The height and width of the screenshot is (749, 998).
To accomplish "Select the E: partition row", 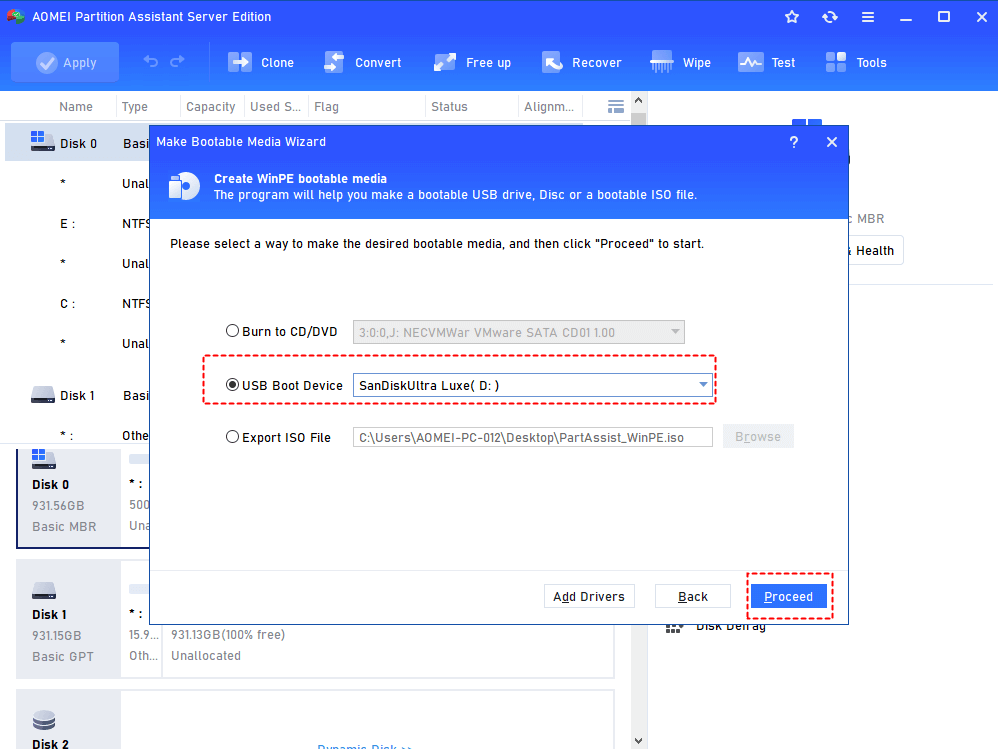I will point(78,223).
